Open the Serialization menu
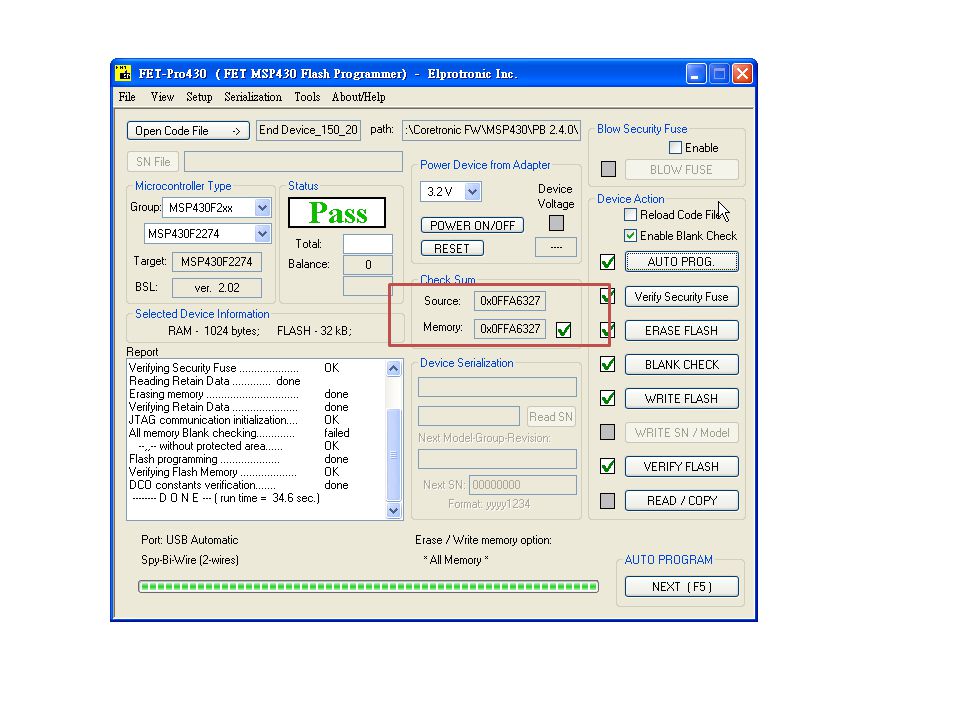 [x=253, y=97]
